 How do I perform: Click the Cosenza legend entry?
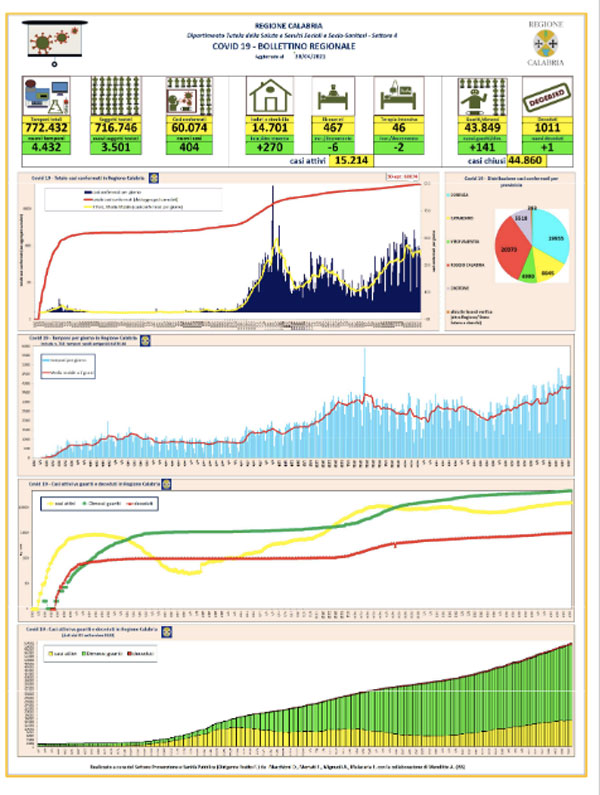click(x=458, y=195)
